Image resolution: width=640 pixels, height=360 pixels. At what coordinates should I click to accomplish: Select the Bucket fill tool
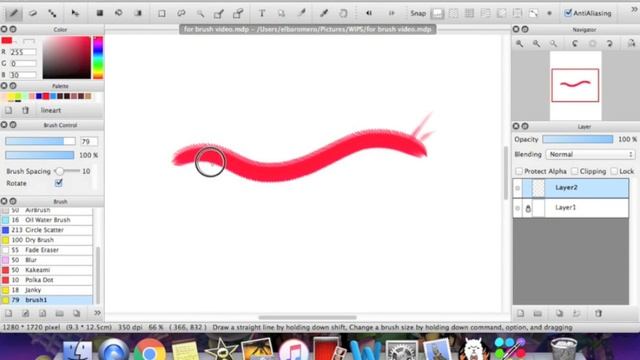[118, 13]
